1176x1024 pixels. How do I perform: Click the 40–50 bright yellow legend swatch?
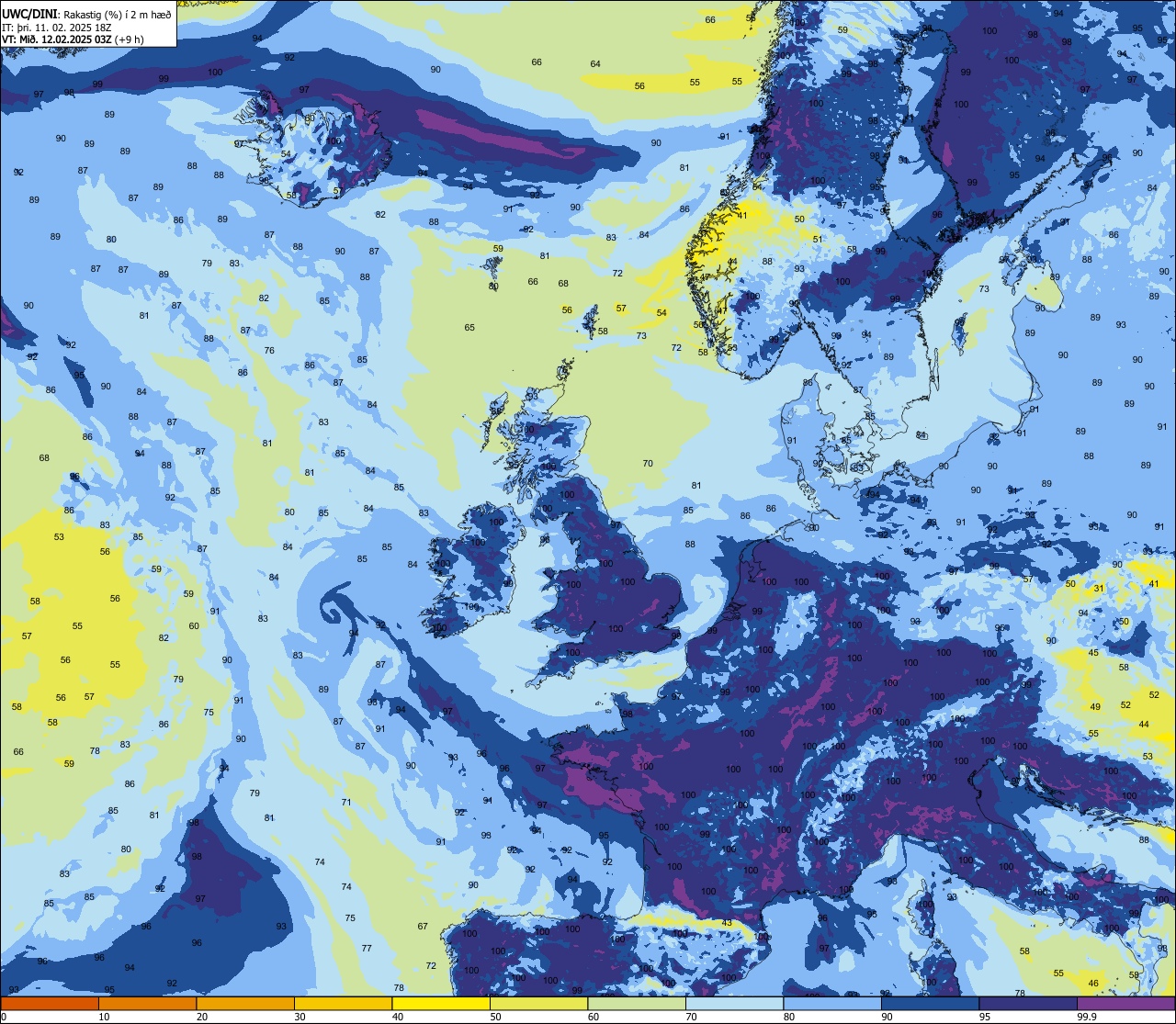pyautogui.click(x=441, y=1003)
